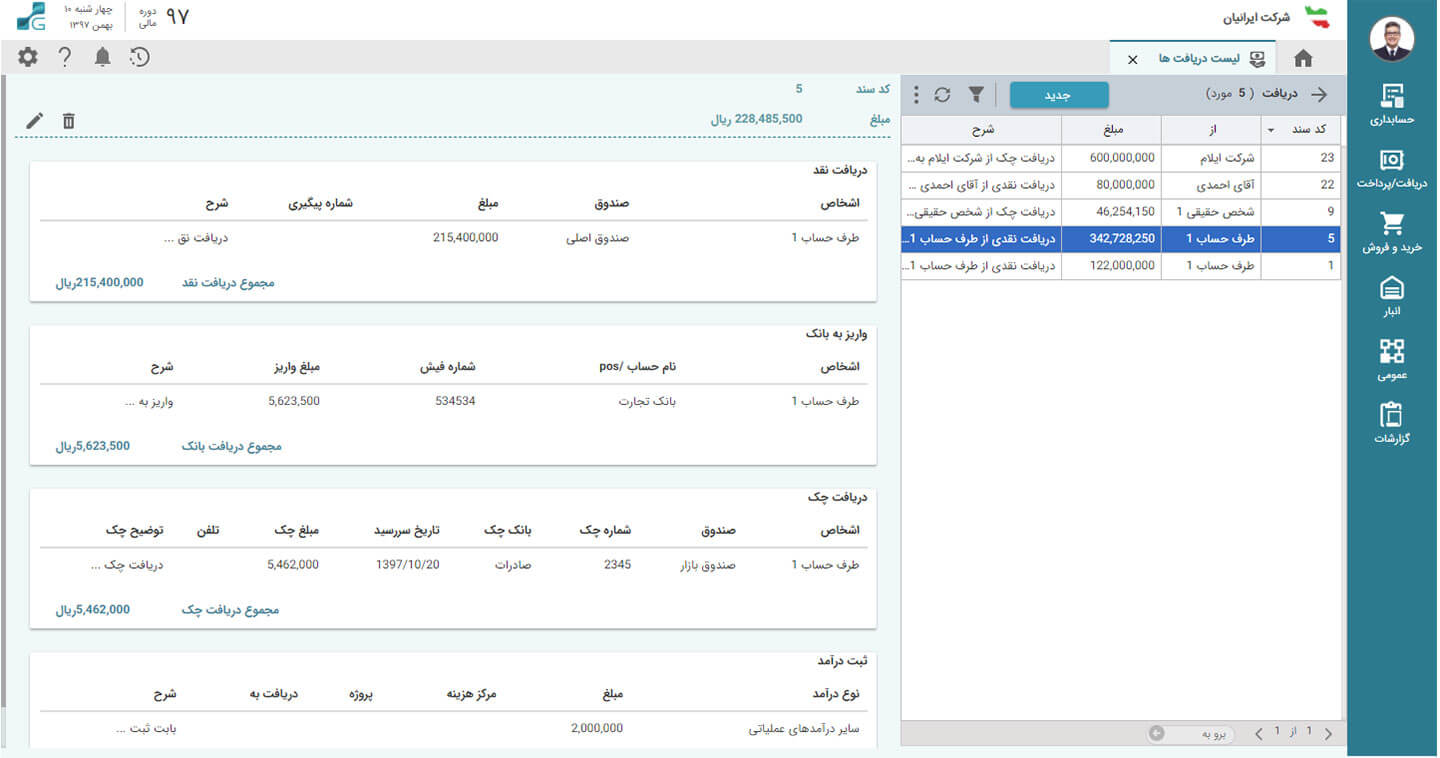Open the three-dot more options menu
Image resolution: width=1440 pixels, height=758 pixels.
click(916, 95)
